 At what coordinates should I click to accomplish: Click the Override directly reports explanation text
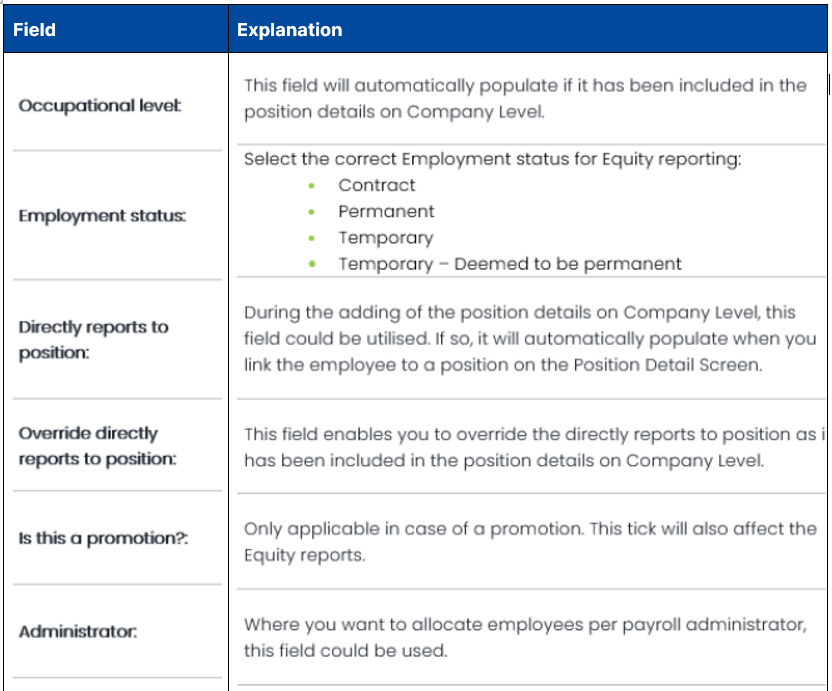(x=530, y=447)
